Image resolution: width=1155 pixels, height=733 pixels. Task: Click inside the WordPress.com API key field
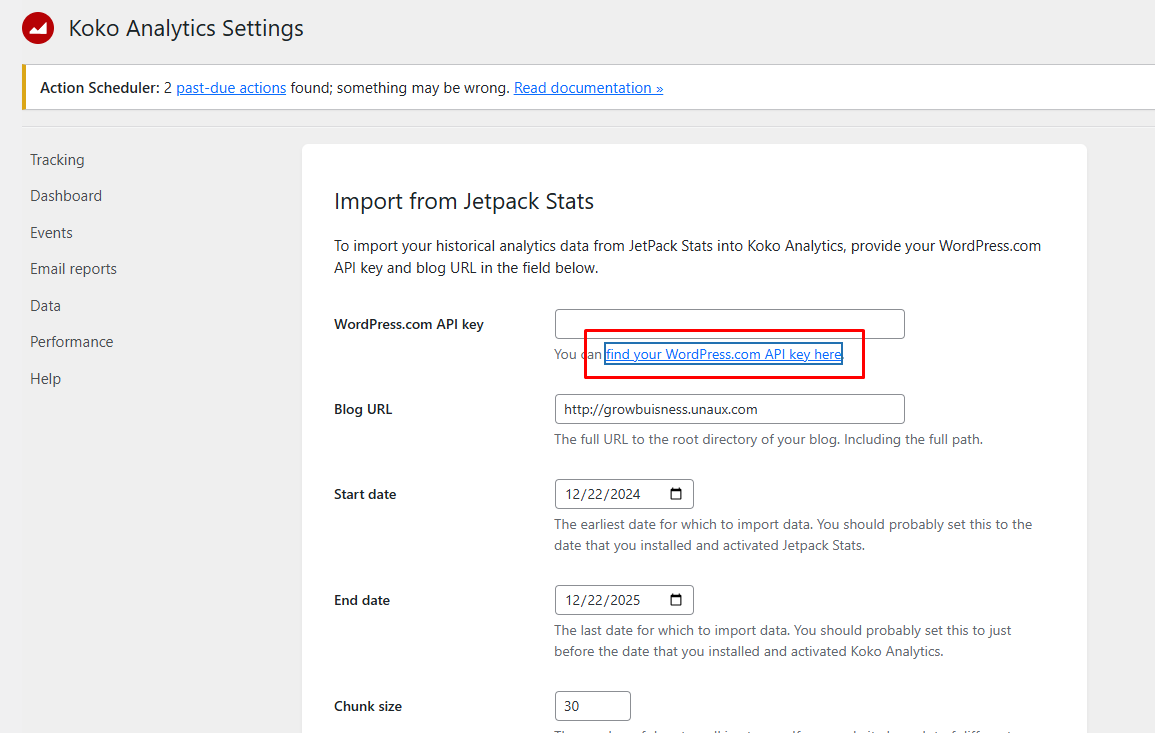coord(729,323)
